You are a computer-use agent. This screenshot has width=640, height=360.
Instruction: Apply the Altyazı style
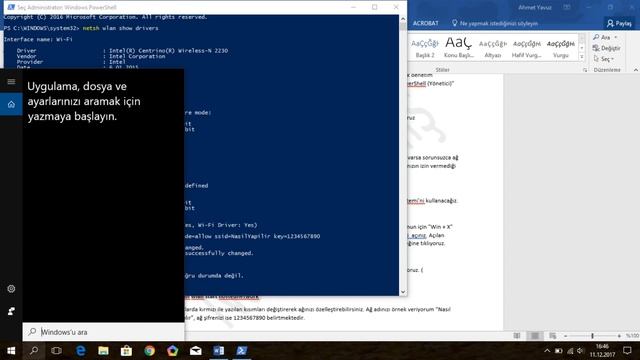click(493, 48)
